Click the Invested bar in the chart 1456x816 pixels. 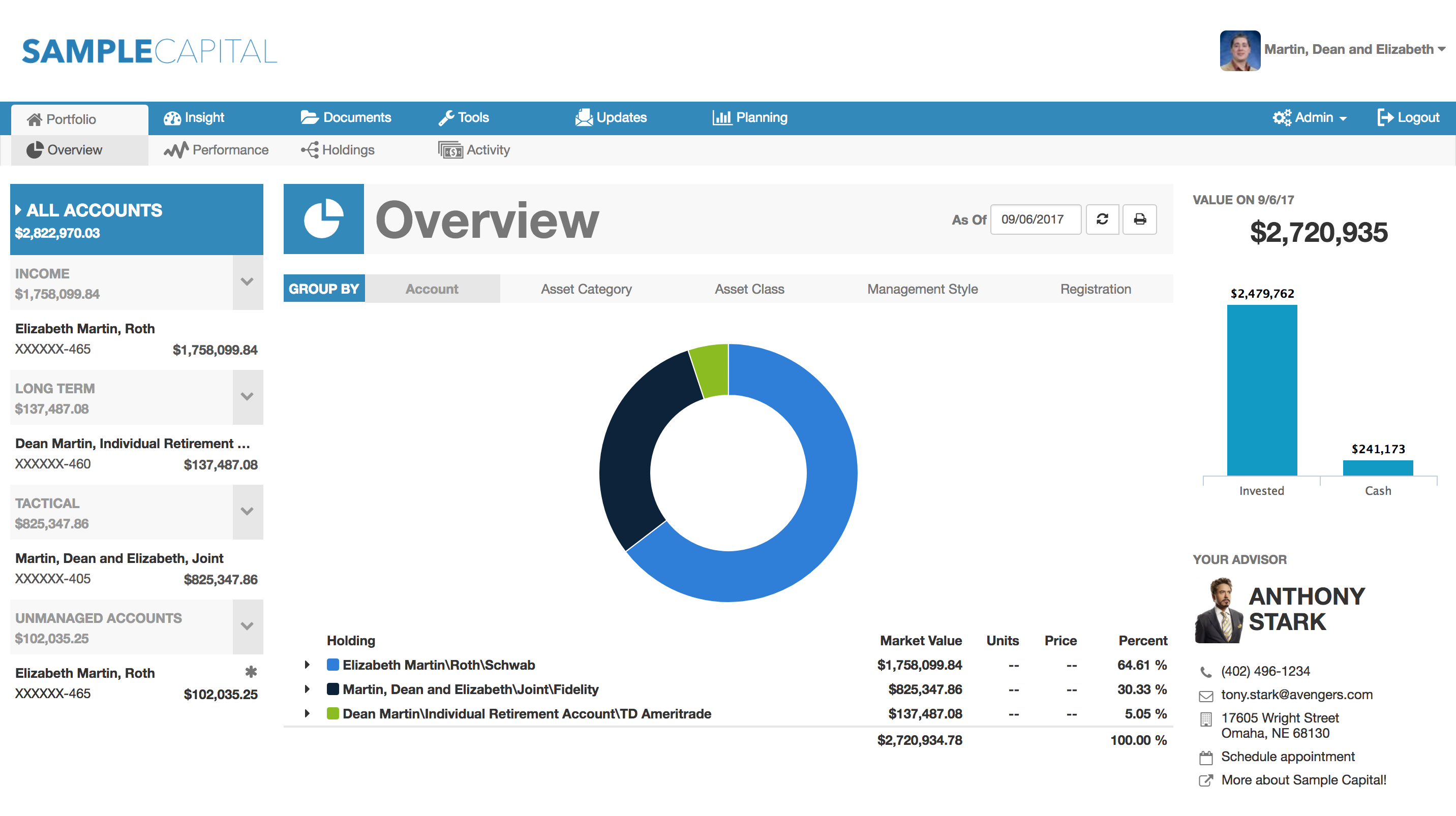[1262, 390]
